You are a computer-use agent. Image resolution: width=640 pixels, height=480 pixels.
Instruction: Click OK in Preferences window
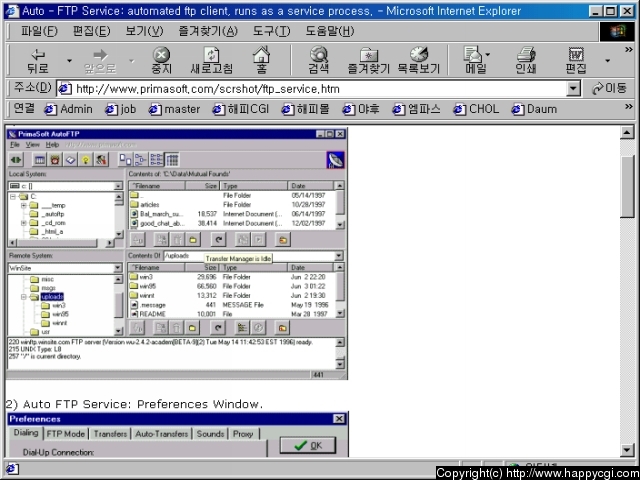308,445
